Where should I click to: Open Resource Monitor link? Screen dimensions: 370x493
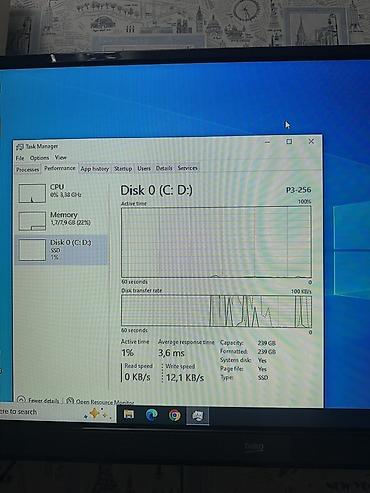[100, 402]
